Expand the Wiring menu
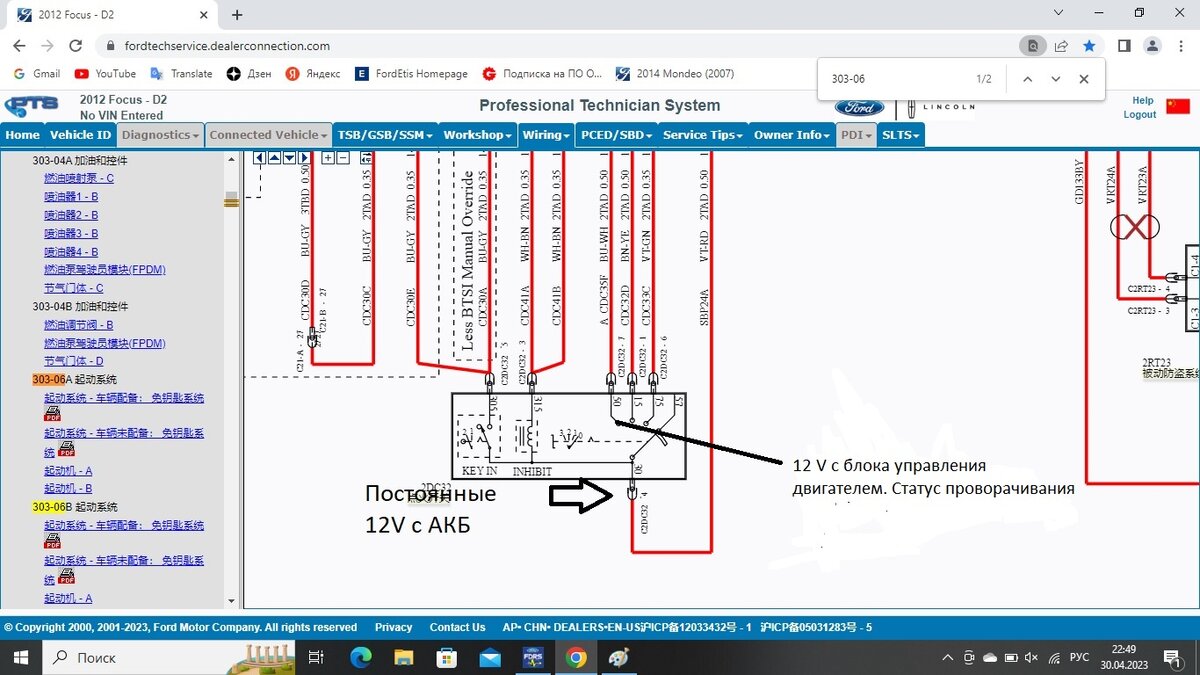Screen dimensions: 1200x675 [546, 135]
